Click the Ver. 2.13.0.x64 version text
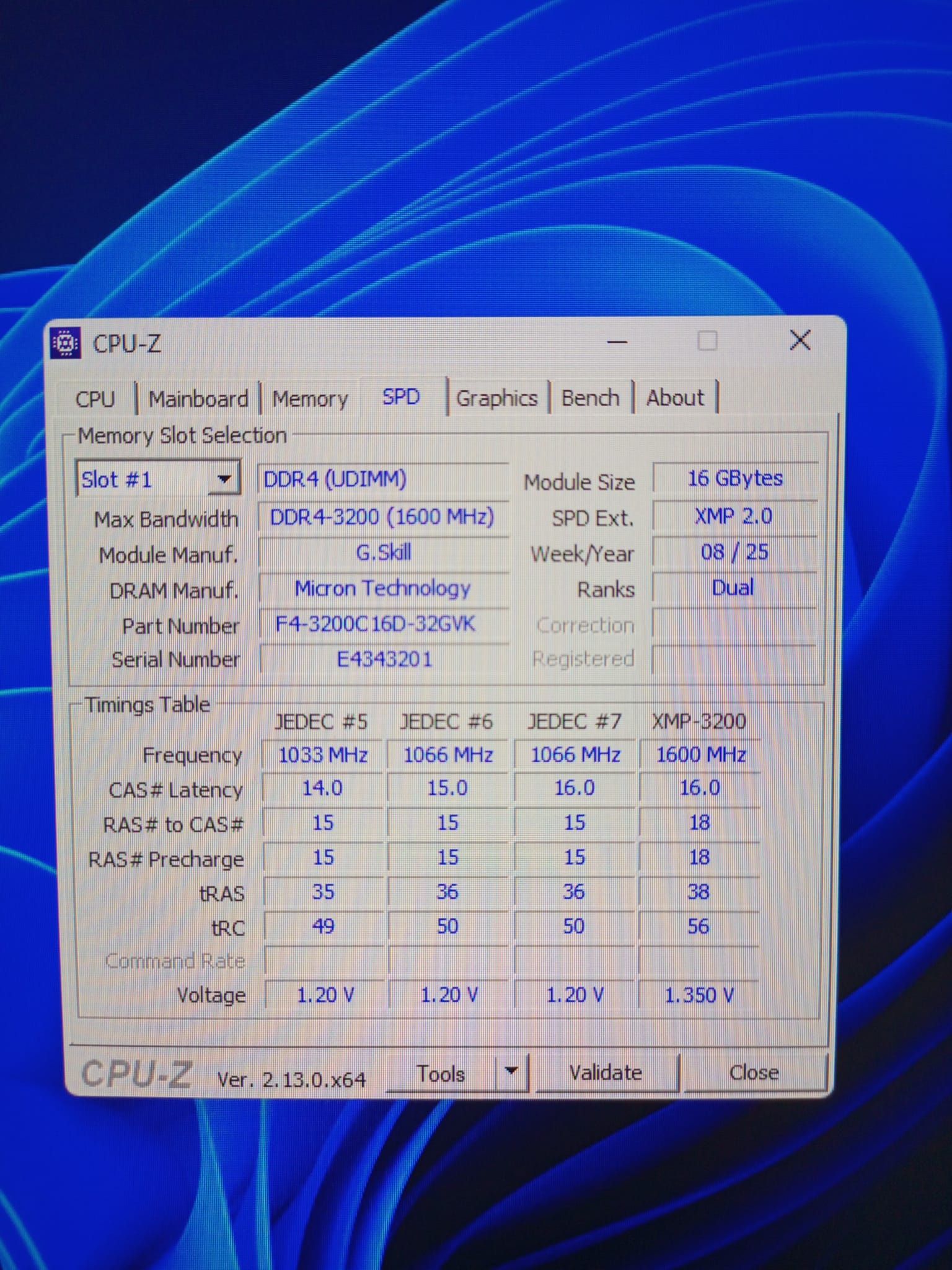Viewport: 952px width, 1270px height. tap(291, 1080)
